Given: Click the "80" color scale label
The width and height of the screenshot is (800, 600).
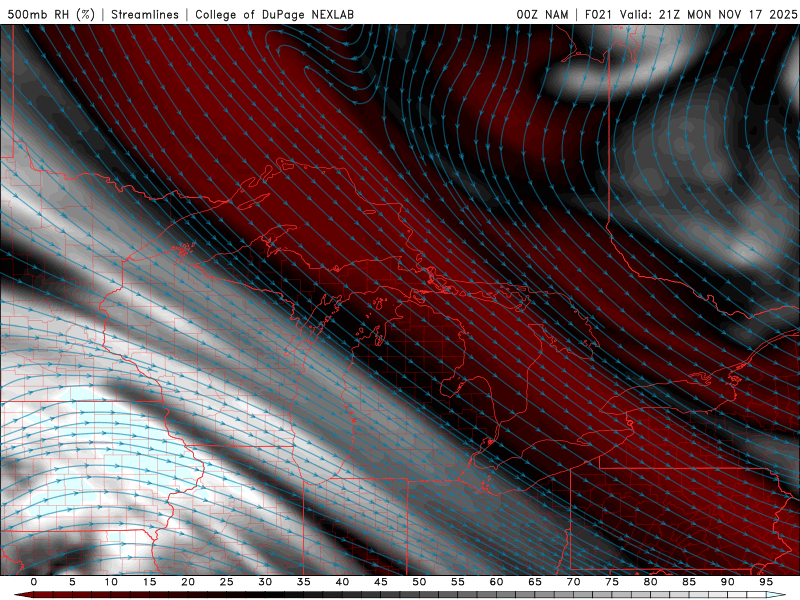Looking at the screenshot, I should click(x=650, y=582).
